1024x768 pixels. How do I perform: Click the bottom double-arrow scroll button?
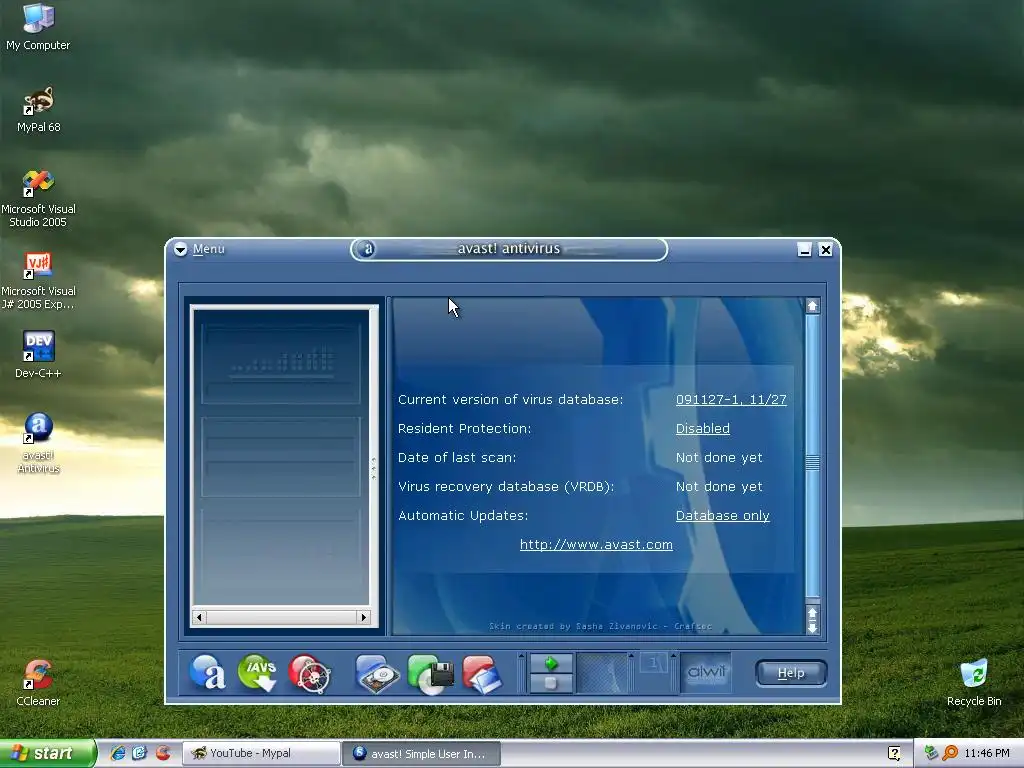pyautogui.click(x=812, y=620)
